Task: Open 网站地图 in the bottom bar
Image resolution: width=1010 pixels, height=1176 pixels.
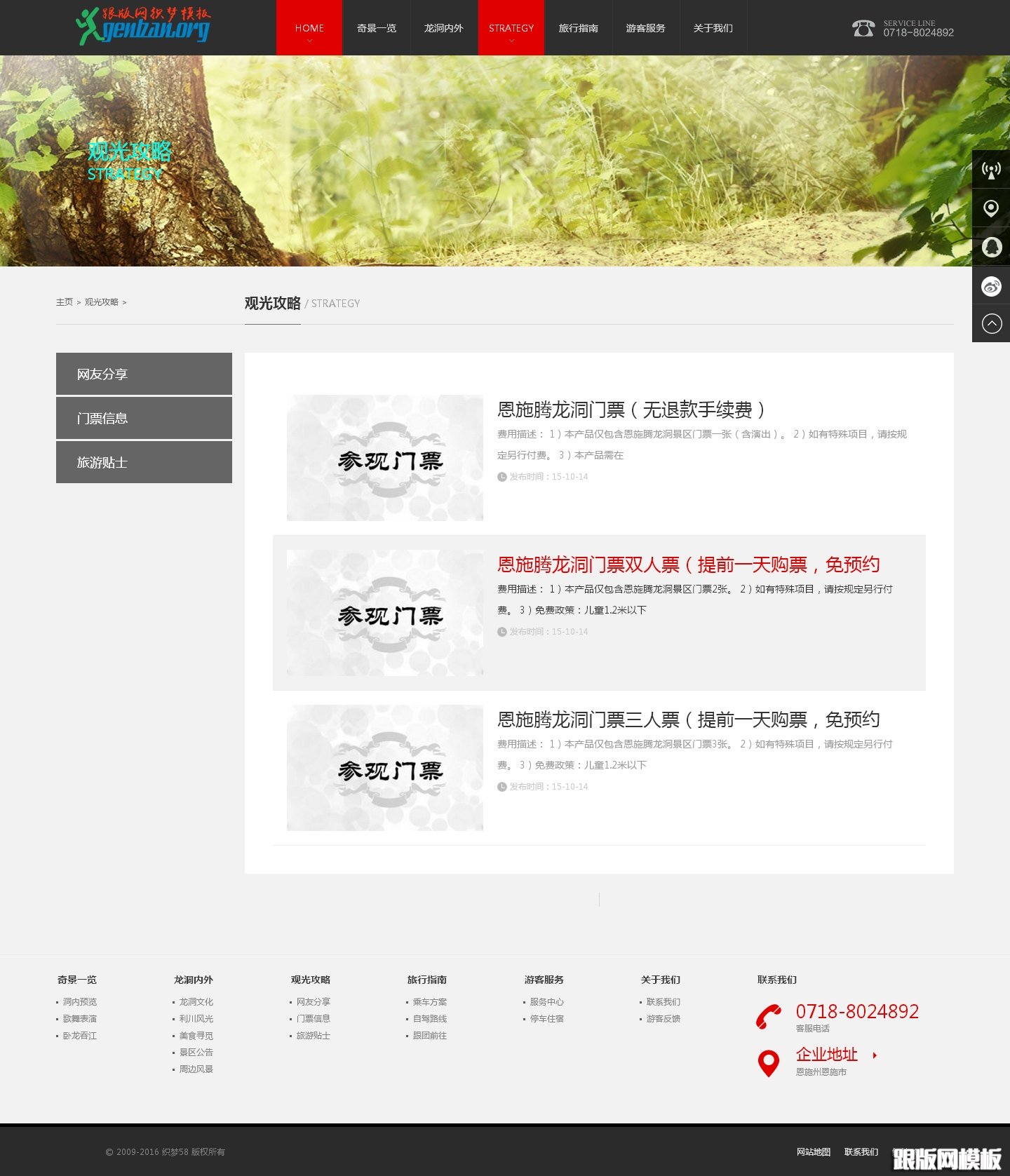Action: coord(814,1152)
